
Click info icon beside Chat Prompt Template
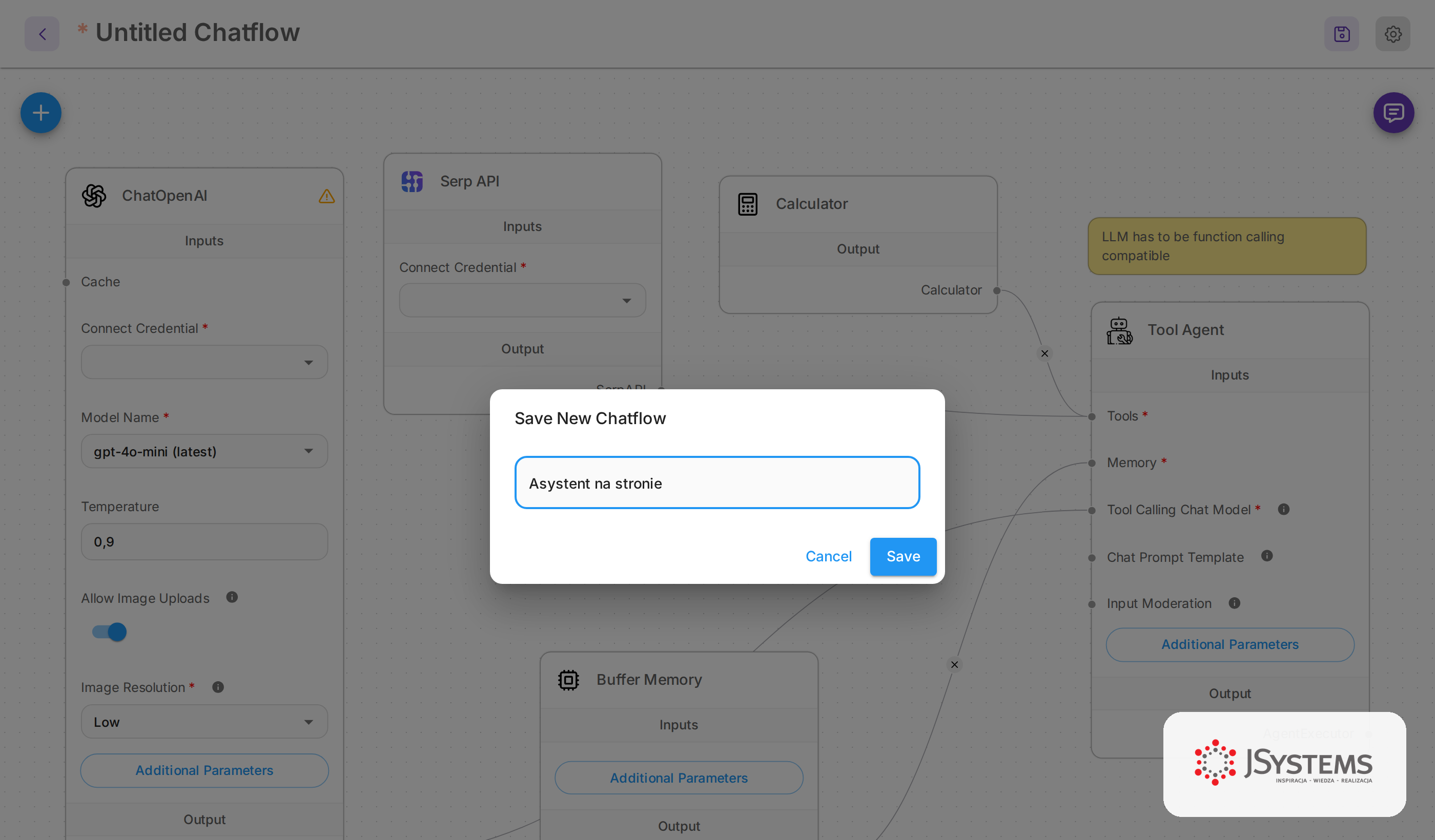tap(1267, 555)
